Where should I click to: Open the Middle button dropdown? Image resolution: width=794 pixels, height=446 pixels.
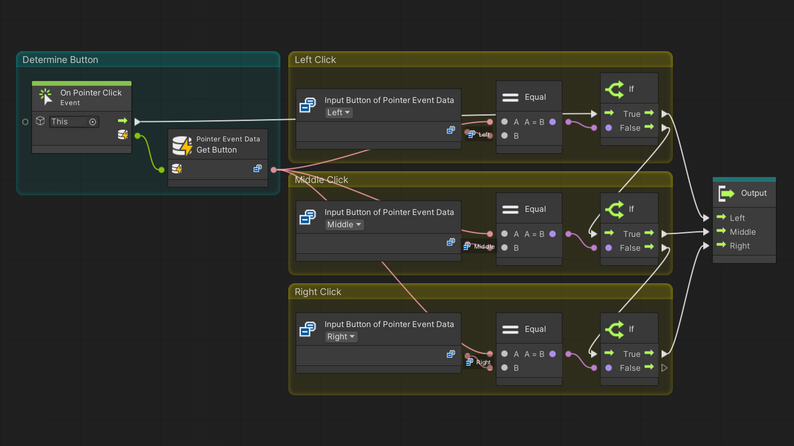344,224
